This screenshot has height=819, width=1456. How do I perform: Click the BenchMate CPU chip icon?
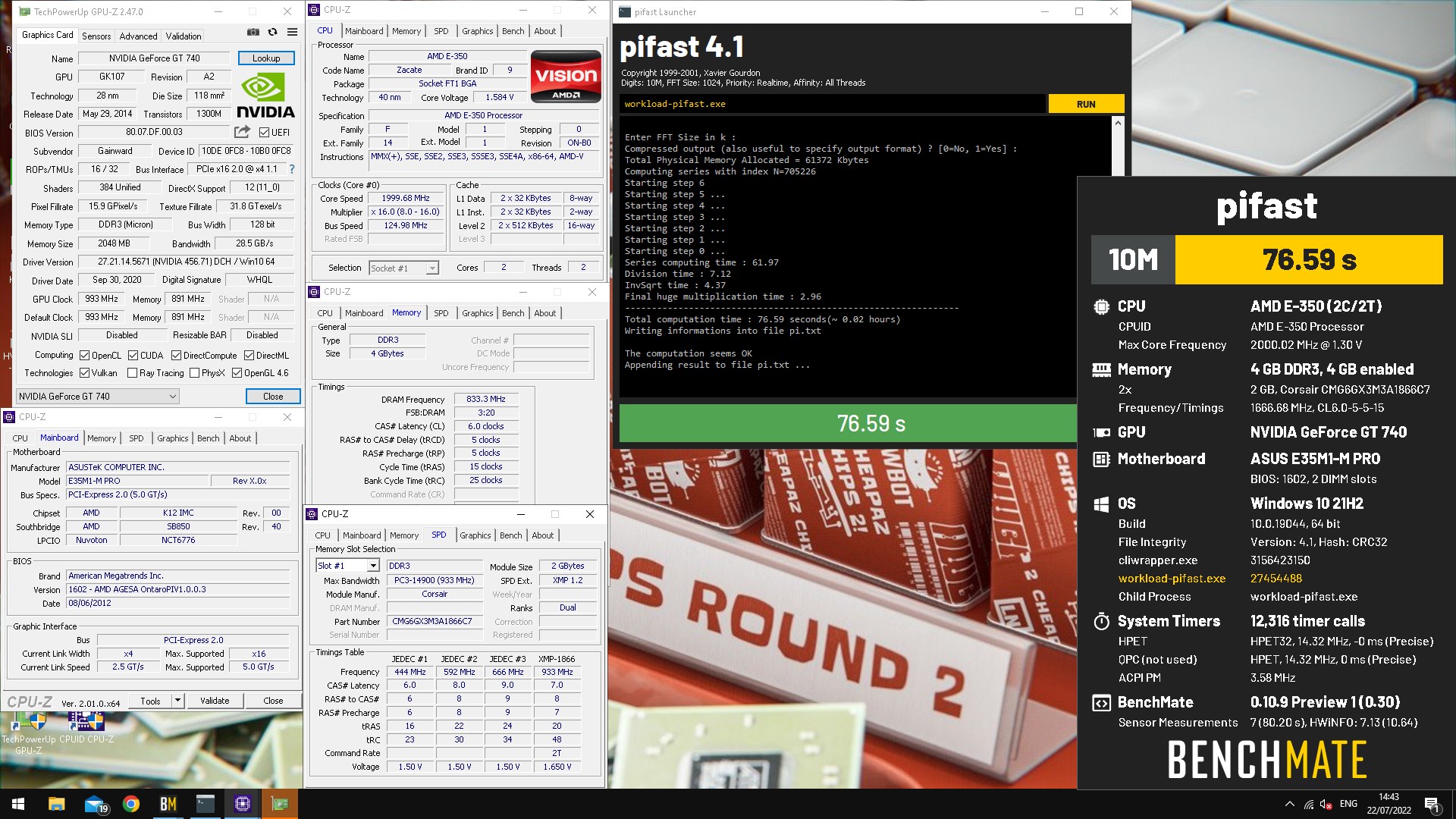[1101, 307]
